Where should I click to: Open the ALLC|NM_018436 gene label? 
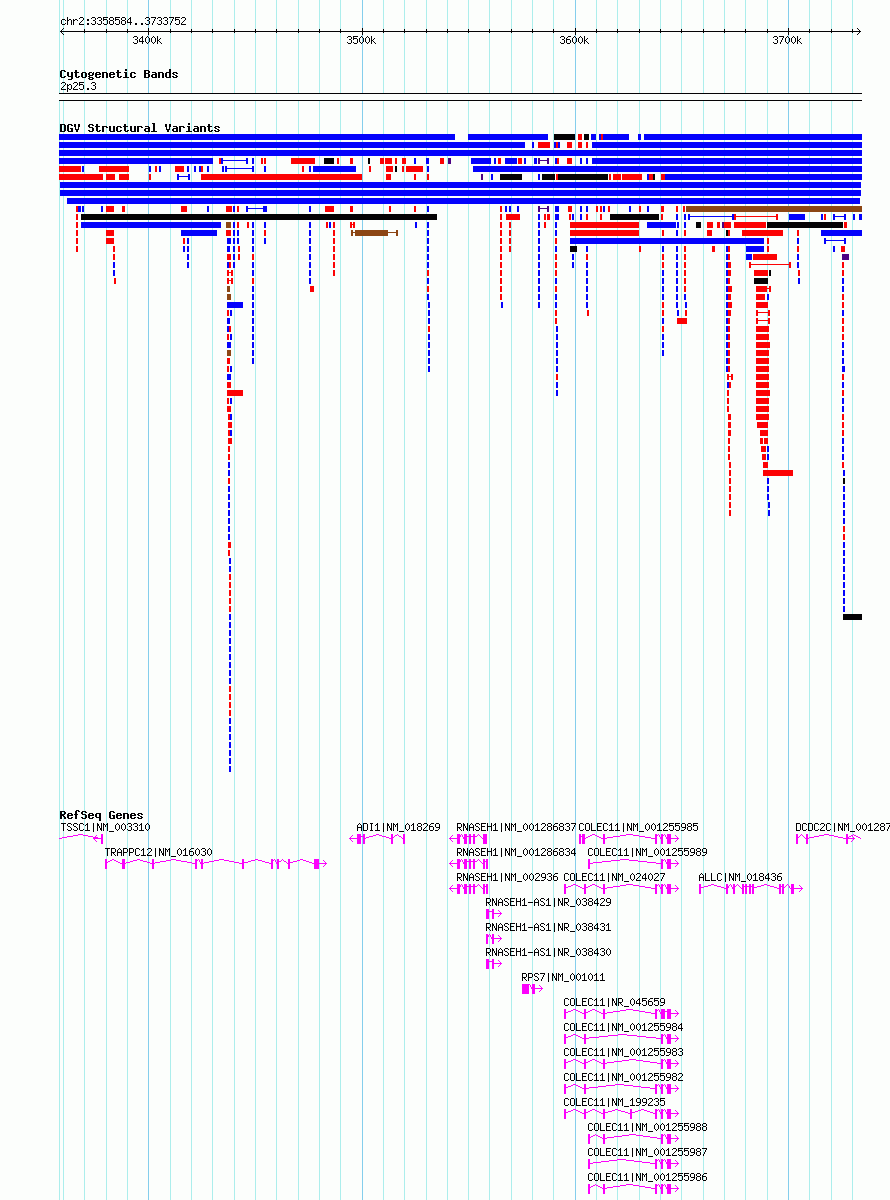(x=740, y=877)
